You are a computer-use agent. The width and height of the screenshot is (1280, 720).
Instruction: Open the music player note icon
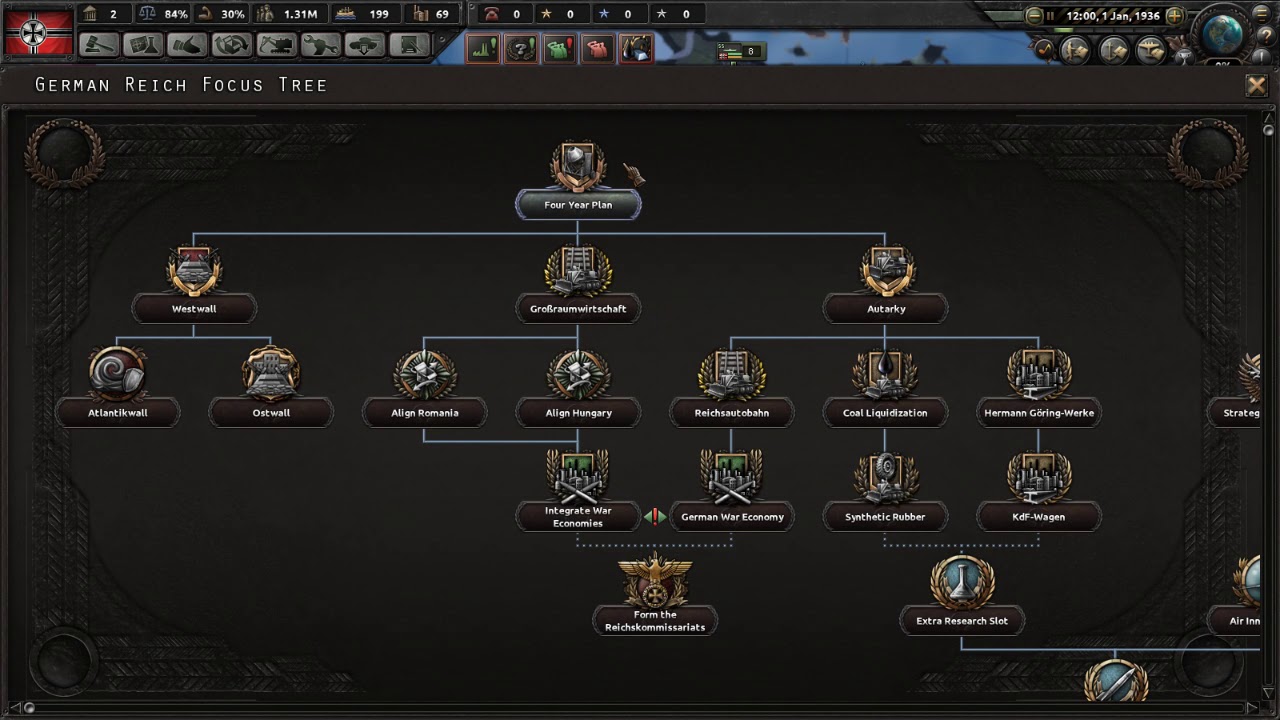tap(1046, 48)
